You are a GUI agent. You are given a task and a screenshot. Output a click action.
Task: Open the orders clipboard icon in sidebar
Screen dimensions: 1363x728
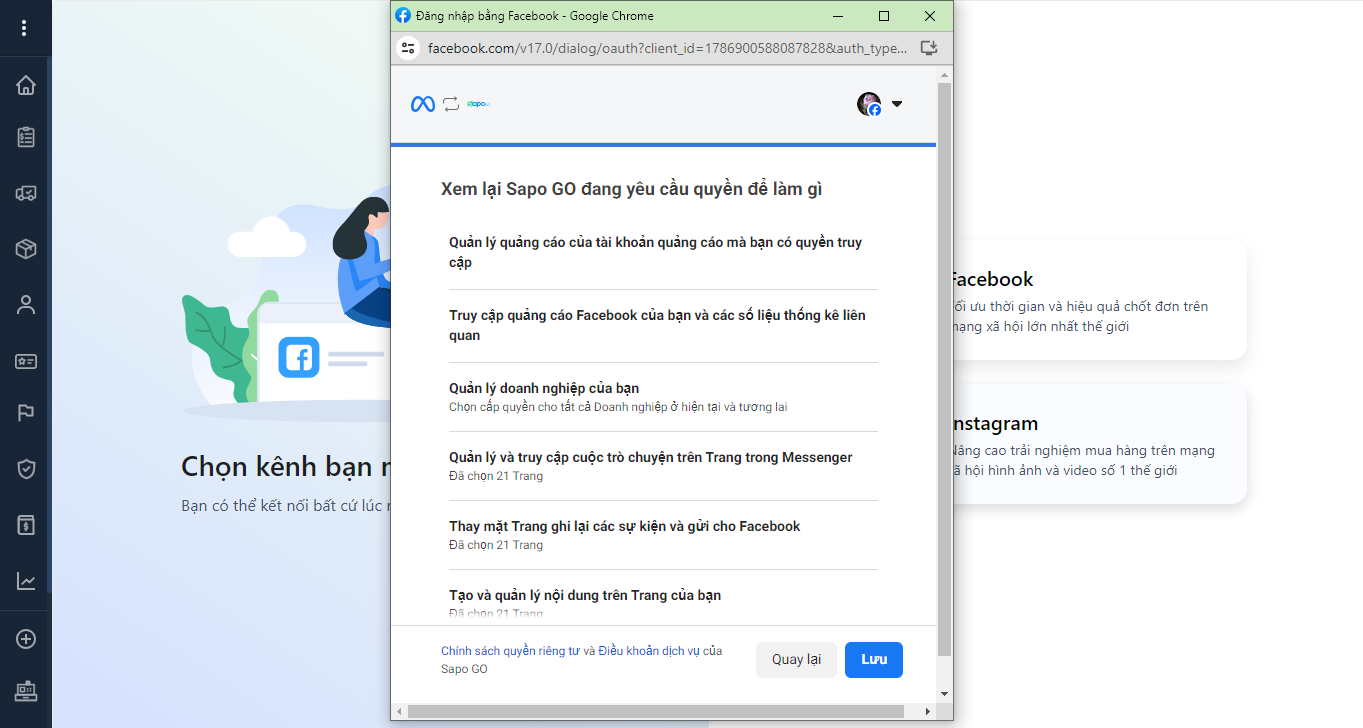[26, 138]
